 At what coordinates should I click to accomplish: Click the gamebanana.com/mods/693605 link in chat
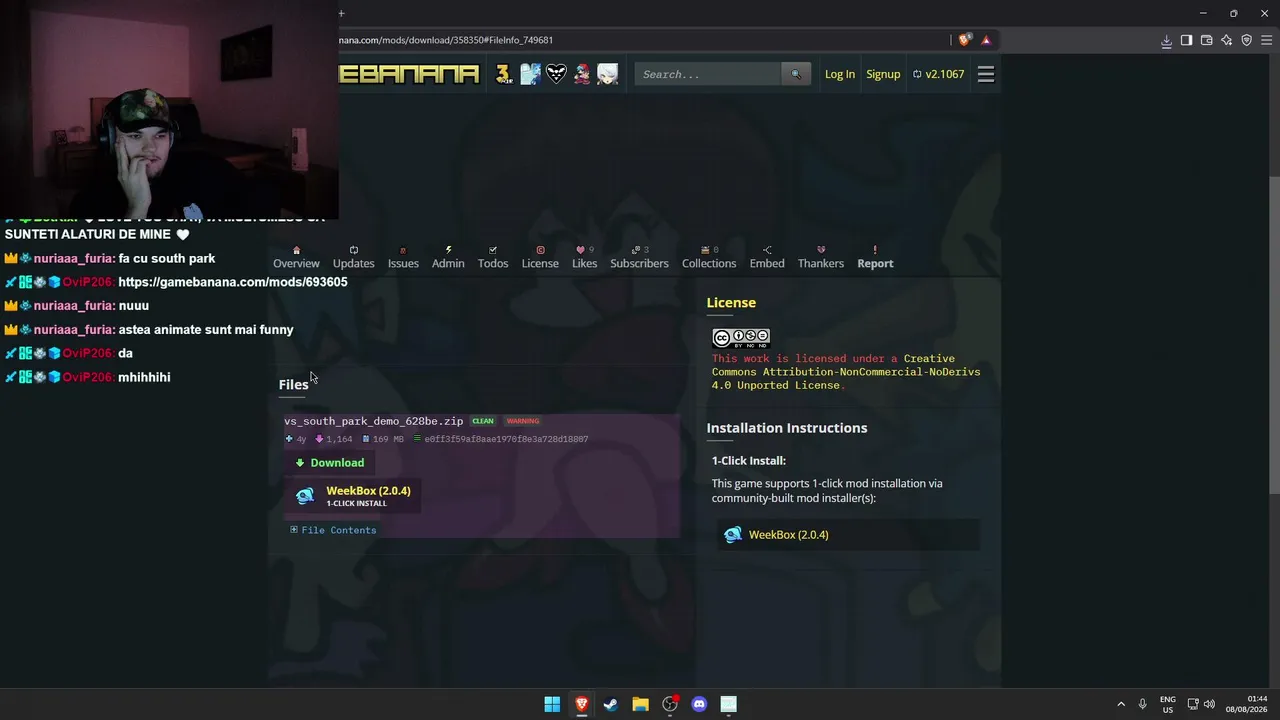pos(233,282)
